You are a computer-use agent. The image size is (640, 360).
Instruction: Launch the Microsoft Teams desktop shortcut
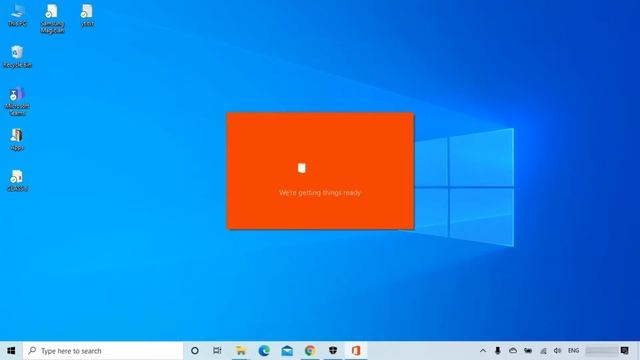pyautogui.click(x=17, y=101)
